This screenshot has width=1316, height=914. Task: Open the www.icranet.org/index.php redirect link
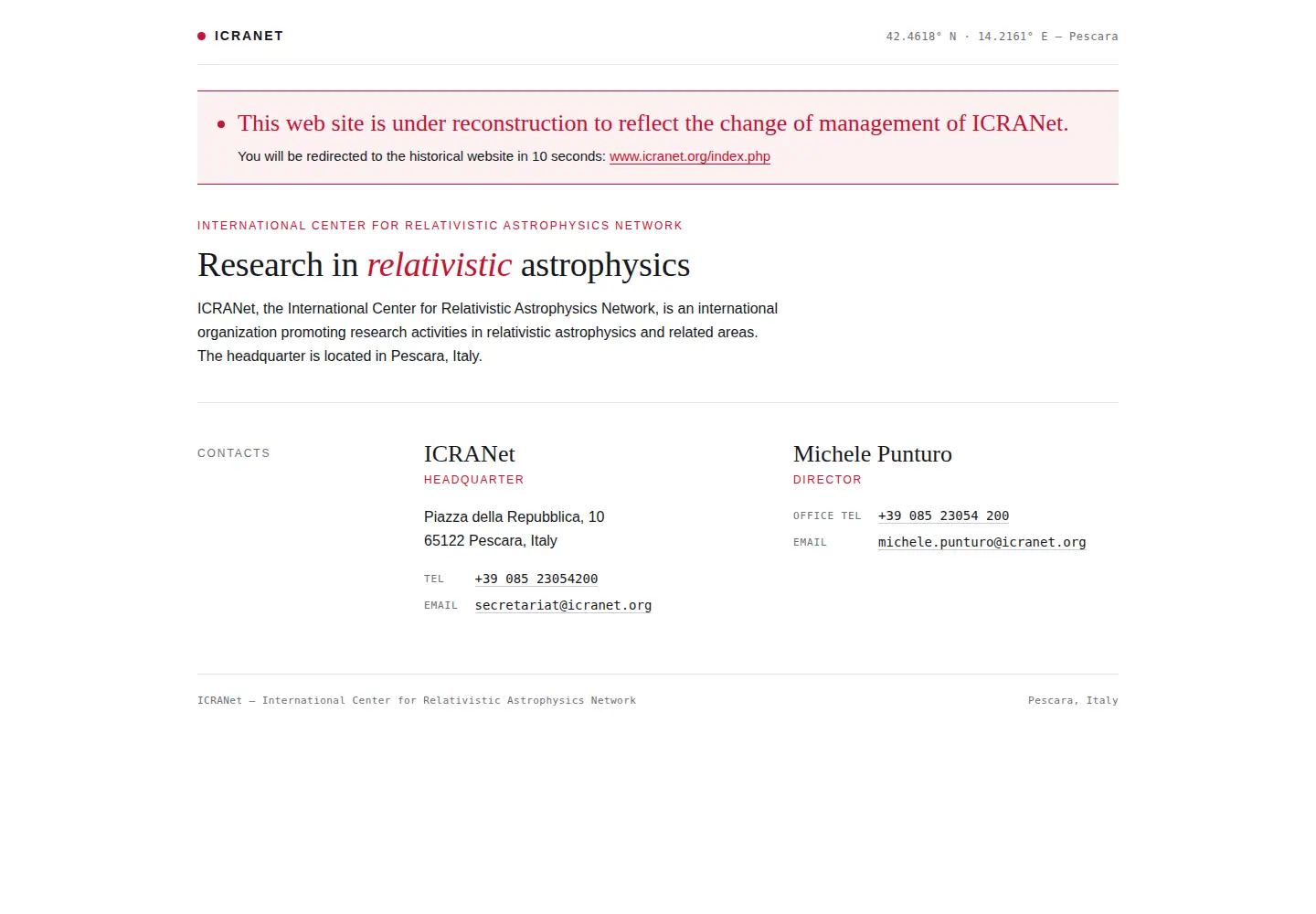coord(690,156)
